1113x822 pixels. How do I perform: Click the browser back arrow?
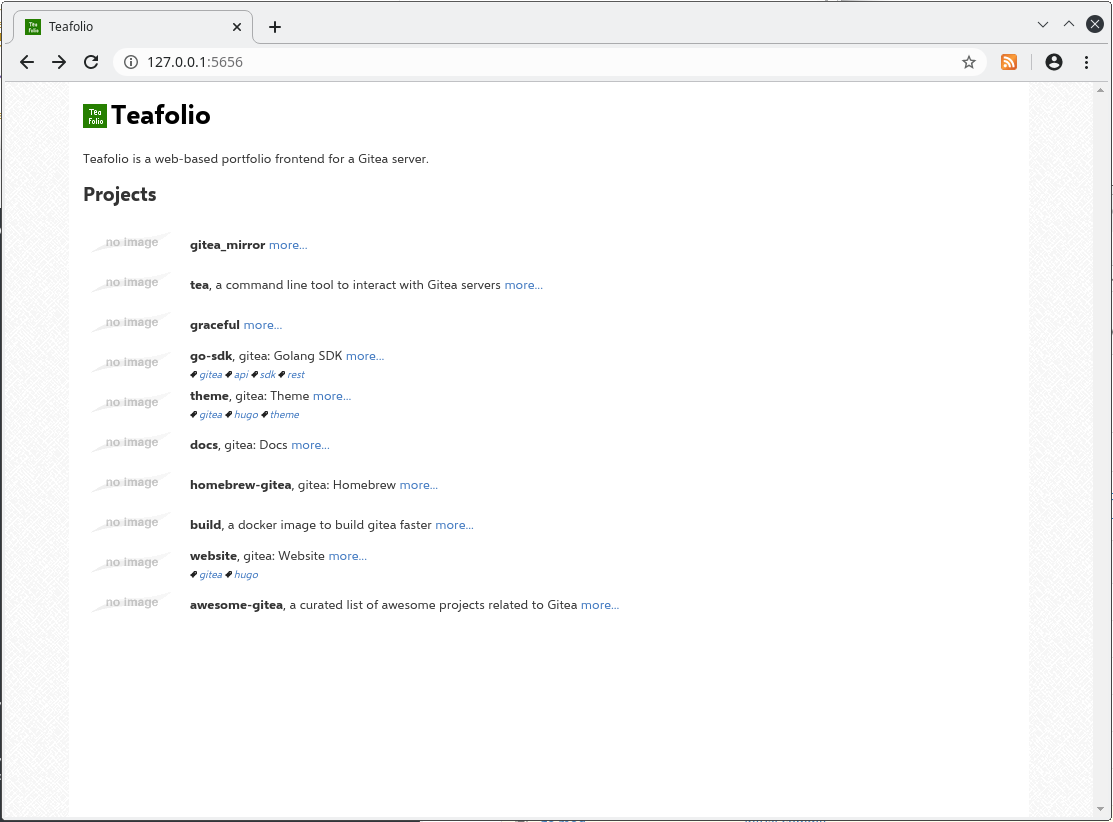(x=27, y=62)
